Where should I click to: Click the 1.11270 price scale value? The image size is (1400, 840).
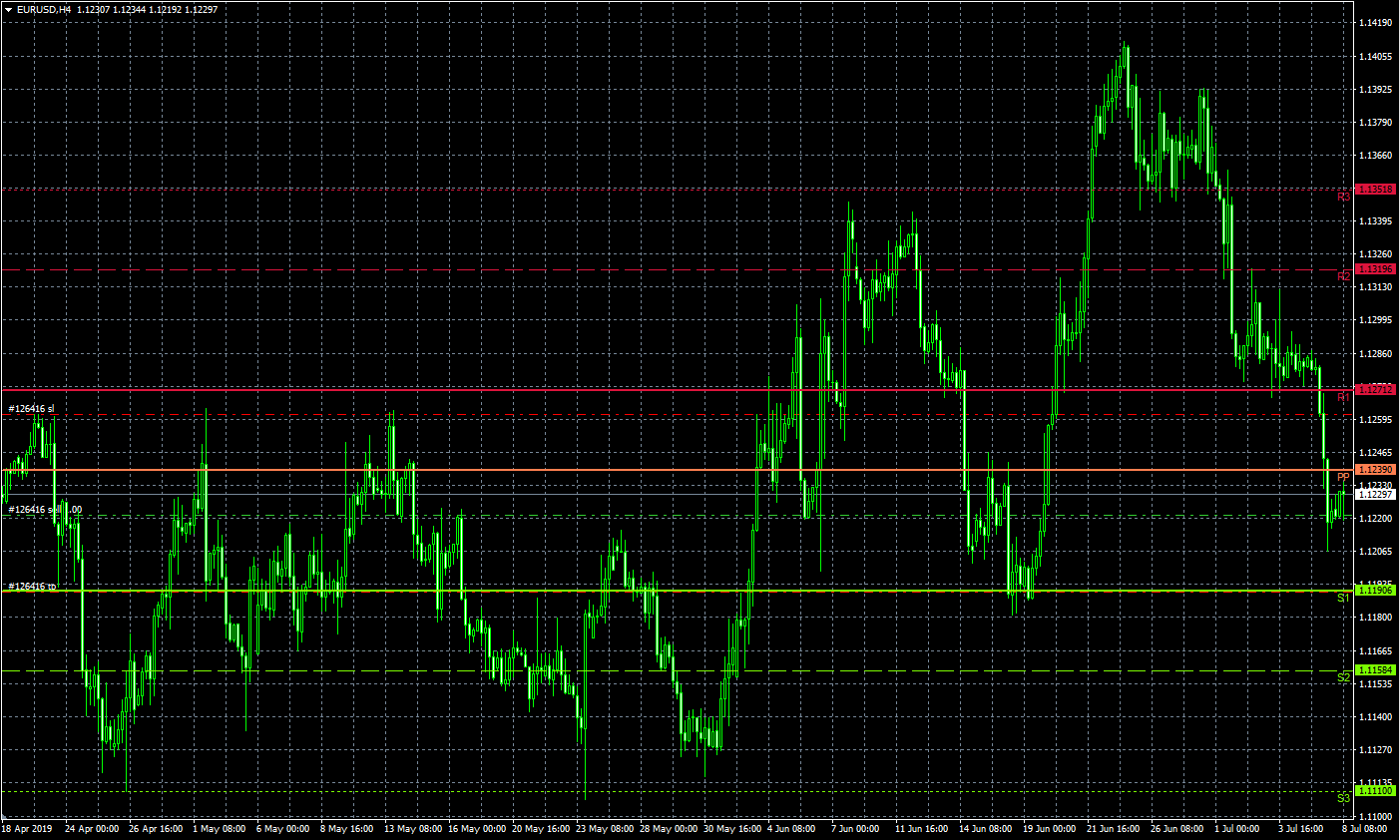coord(1376,750)
